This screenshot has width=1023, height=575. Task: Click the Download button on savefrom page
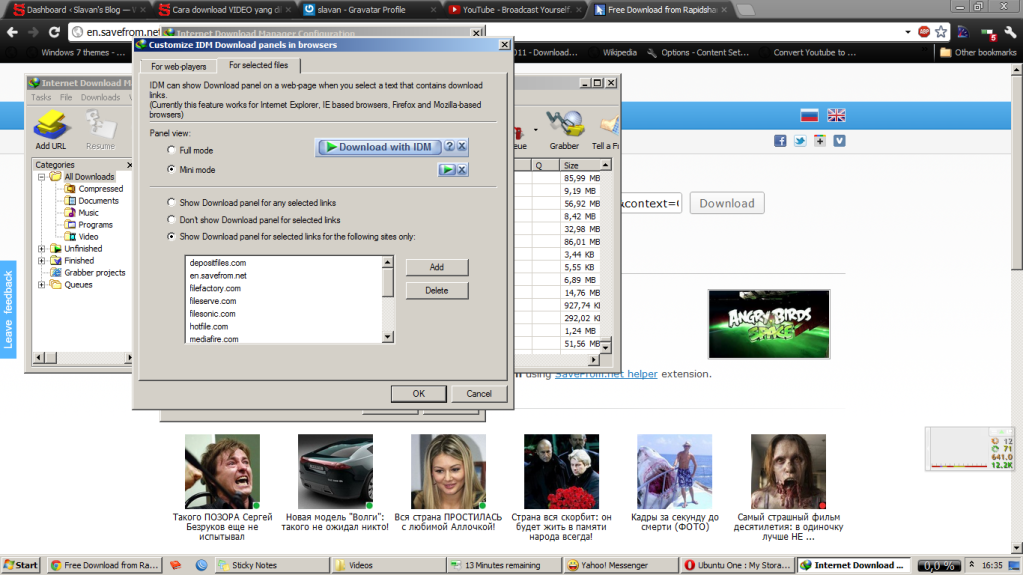click(727, 203)
